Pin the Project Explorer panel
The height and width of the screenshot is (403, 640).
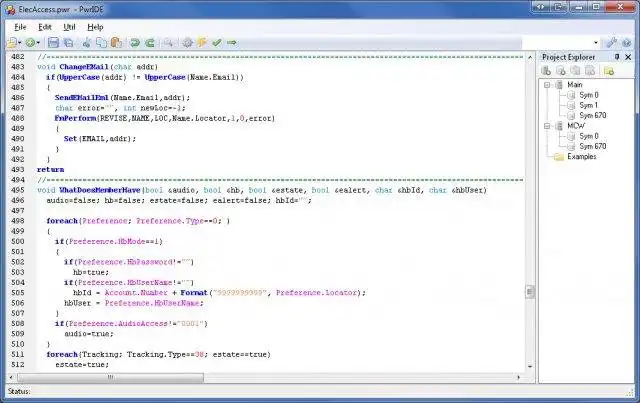(x=617, y=57)
